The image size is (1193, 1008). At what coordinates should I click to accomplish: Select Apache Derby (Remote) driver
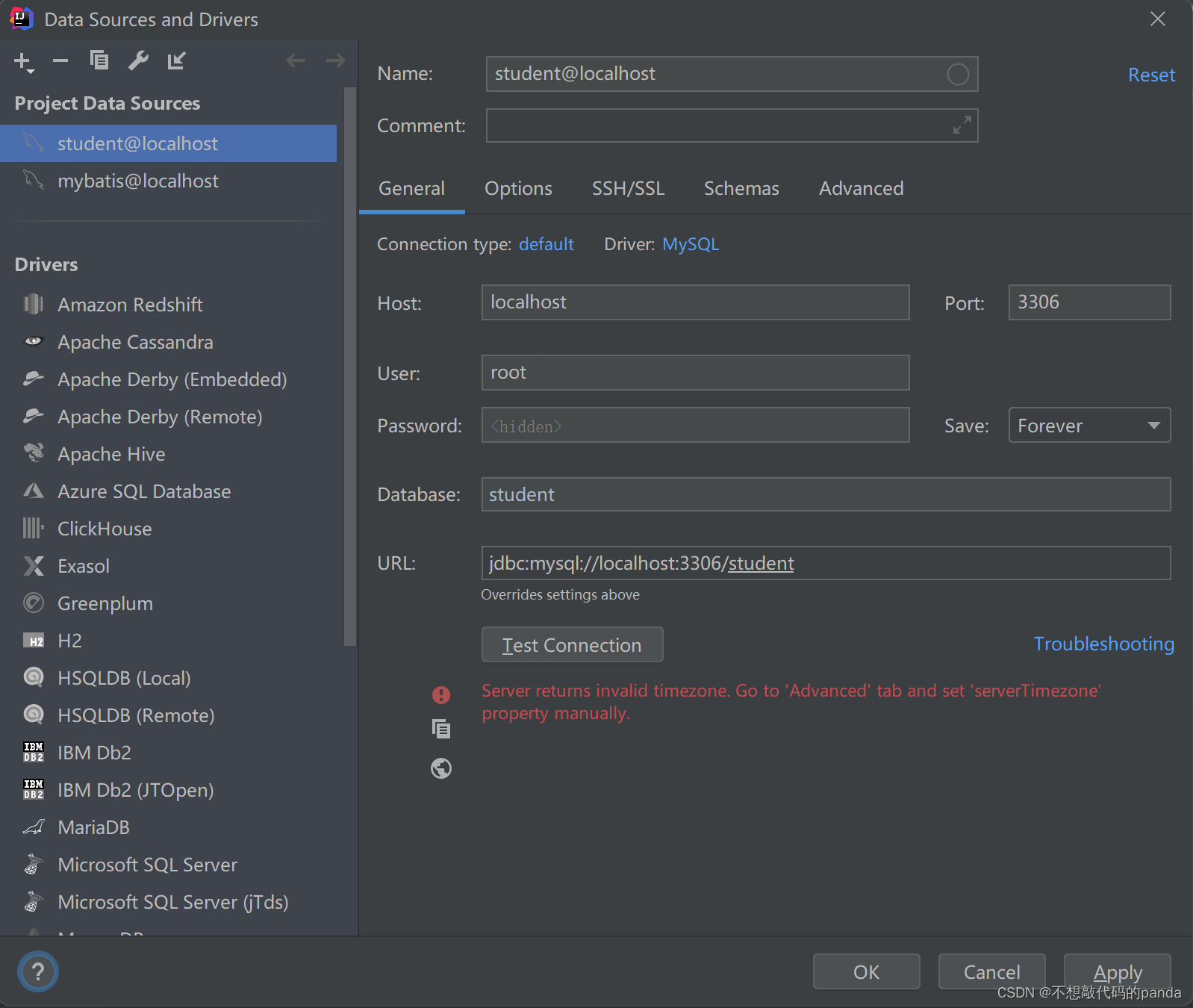(168, 417)
